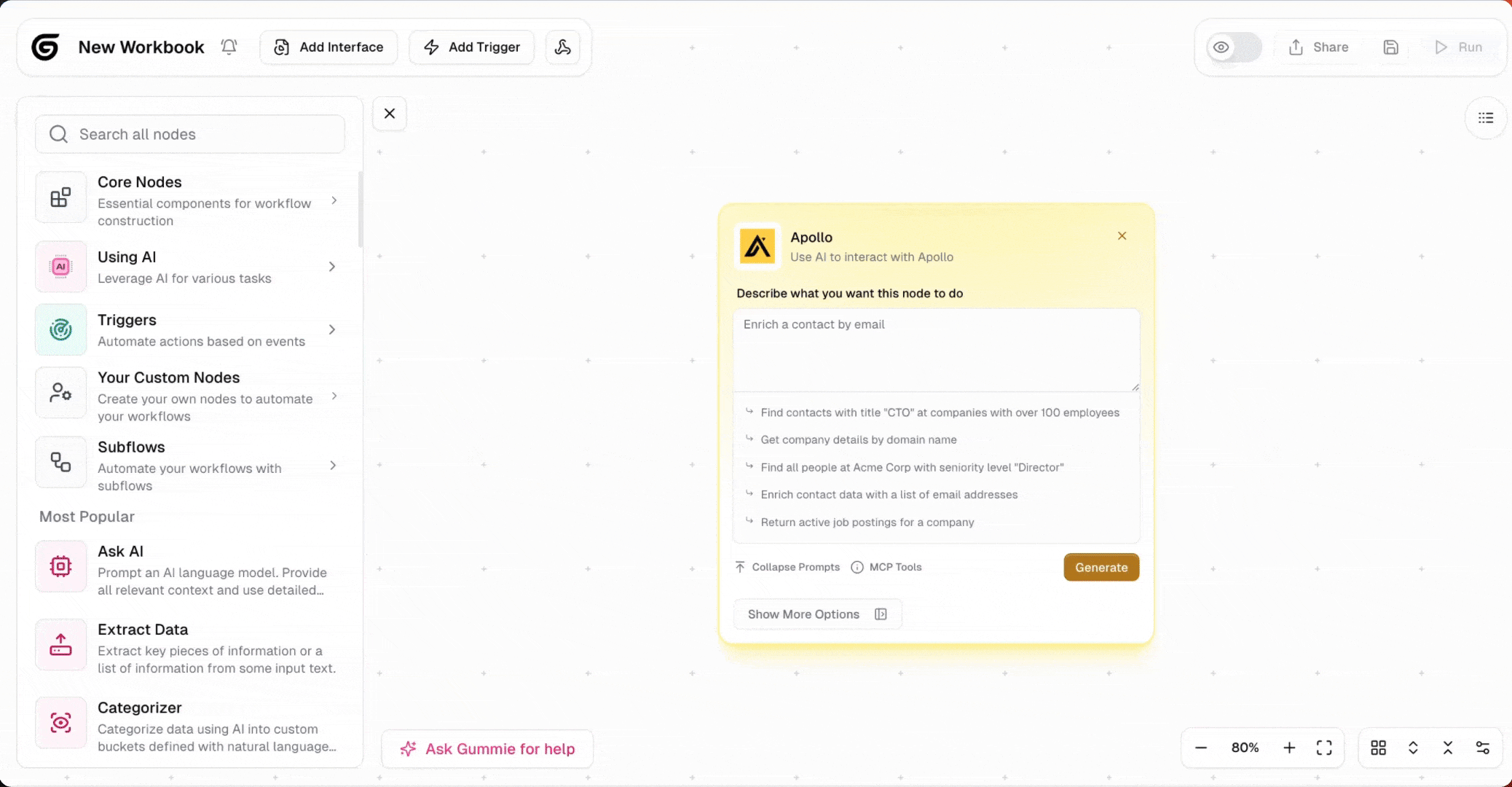Click the node description text area
Viewport: 1512px width, 787px height.
(936, 350)
